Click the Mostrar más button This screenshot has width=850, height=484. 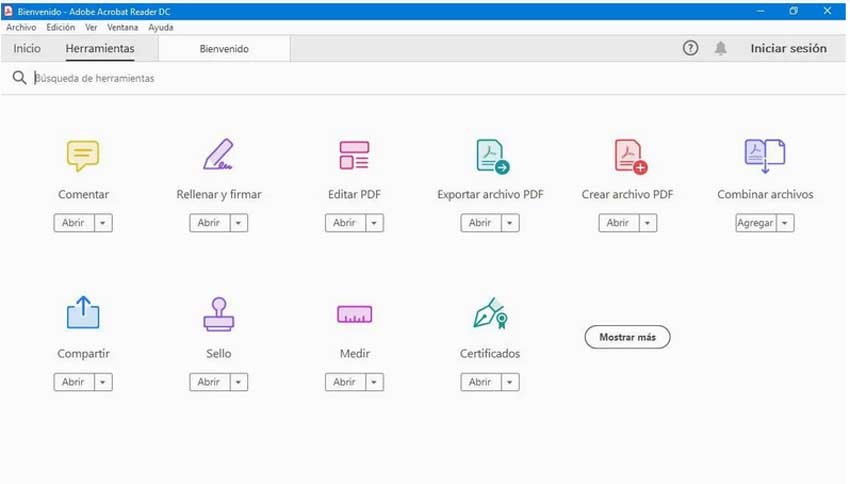coord(627,337)
